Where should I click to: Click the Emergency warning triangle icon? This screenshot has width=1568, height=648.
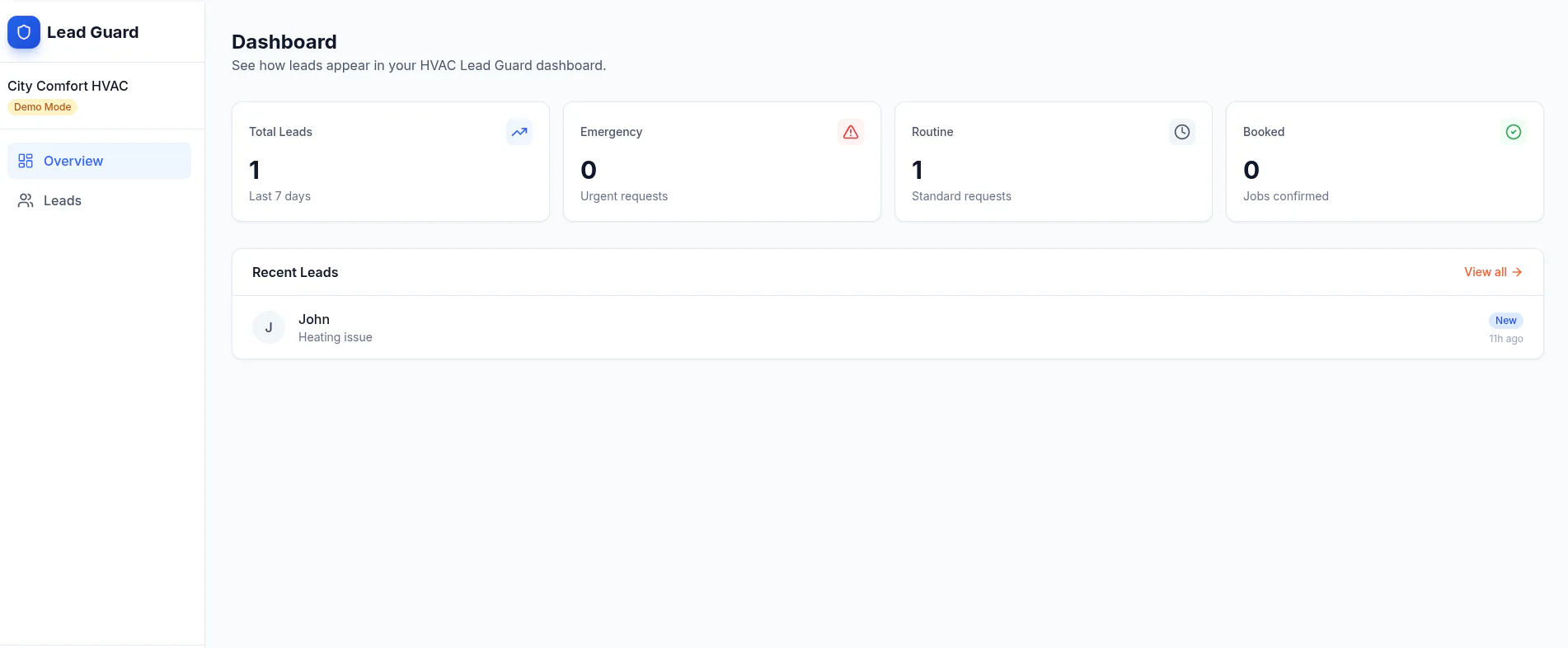click(851, 132)
